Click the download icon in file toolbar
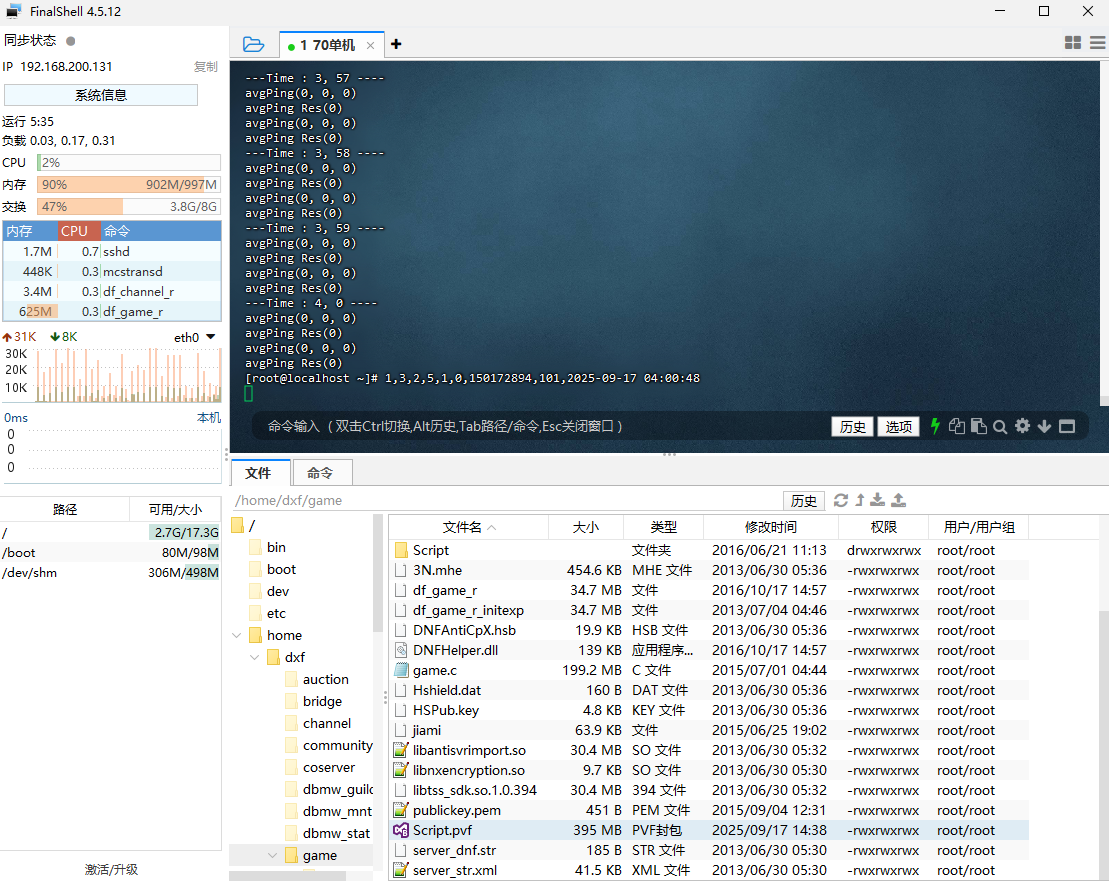The width and height of the screenshot is (1109, 883). pyautogui.click(x=878, y=500)
